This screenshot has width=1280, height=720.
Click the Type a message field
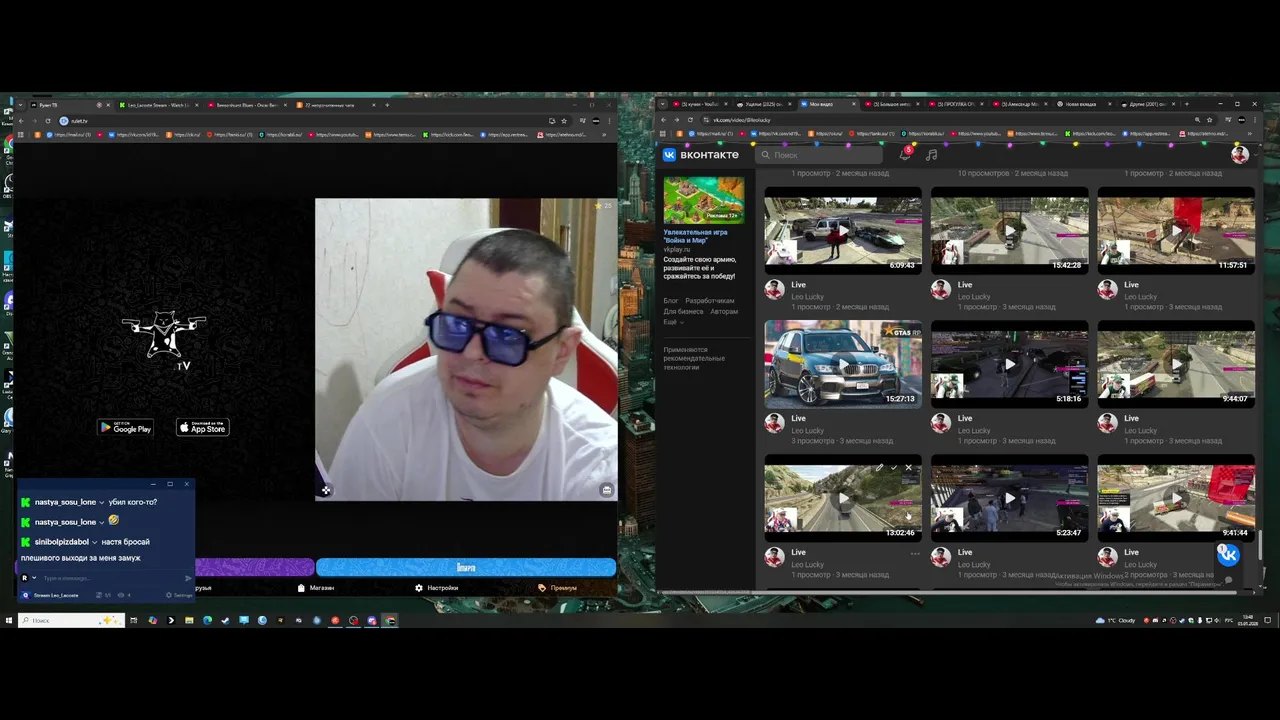pos(110,578)
